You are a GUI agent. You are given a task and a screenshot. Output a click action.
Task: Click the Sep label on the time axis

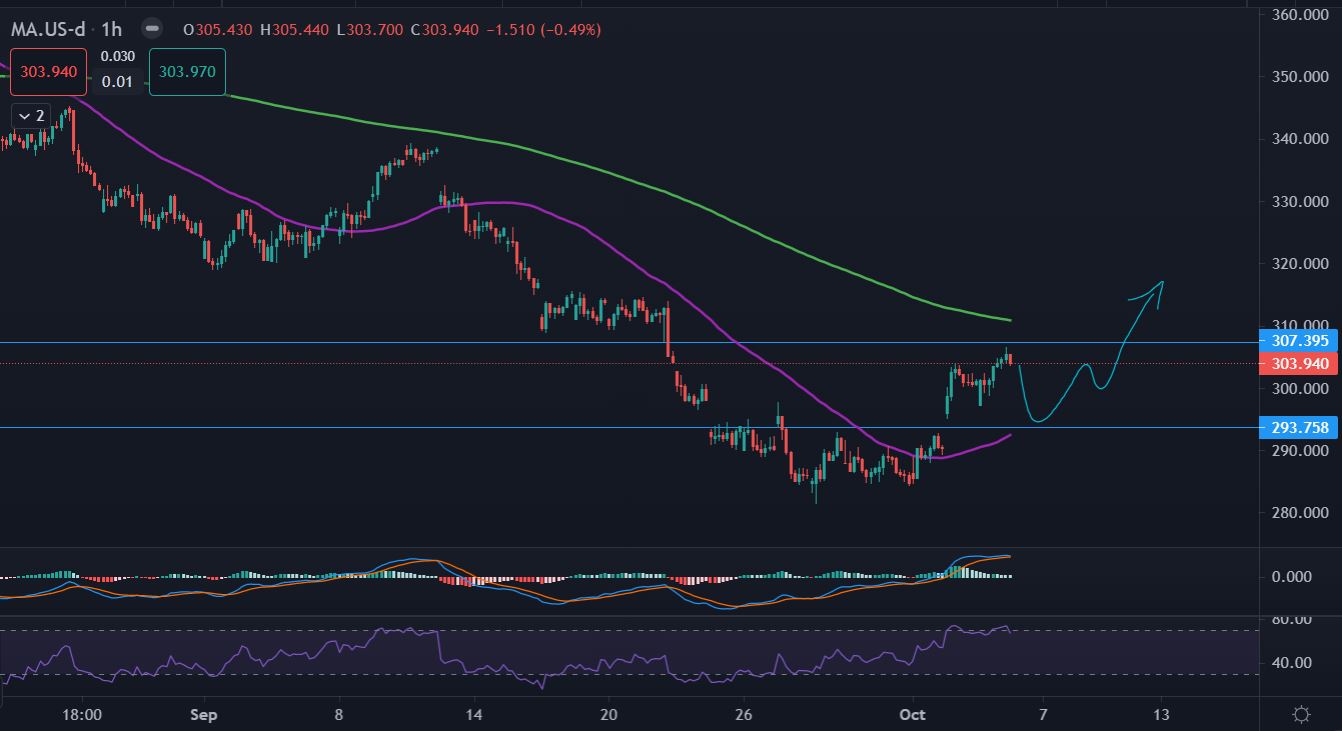[203, 715]
